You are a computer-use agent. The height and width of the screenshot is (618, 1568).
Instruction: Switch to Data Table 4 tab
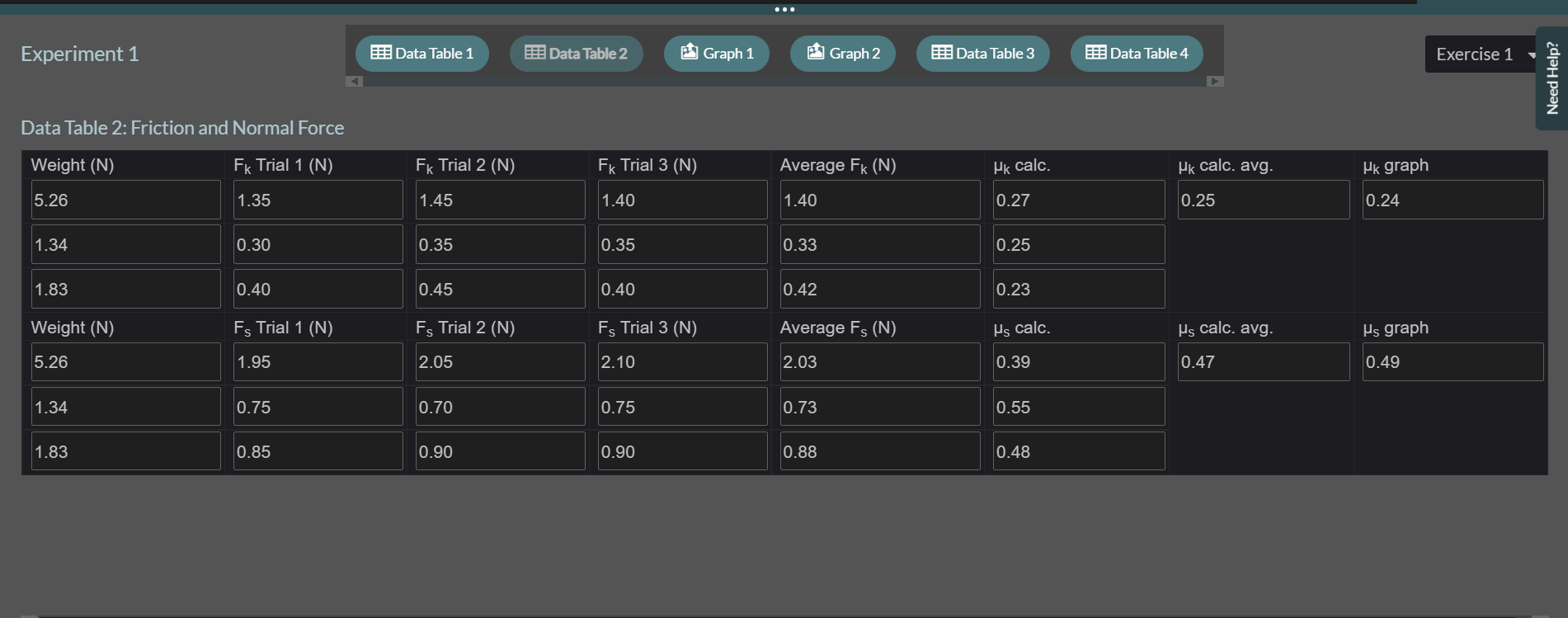click(1137, 54)
